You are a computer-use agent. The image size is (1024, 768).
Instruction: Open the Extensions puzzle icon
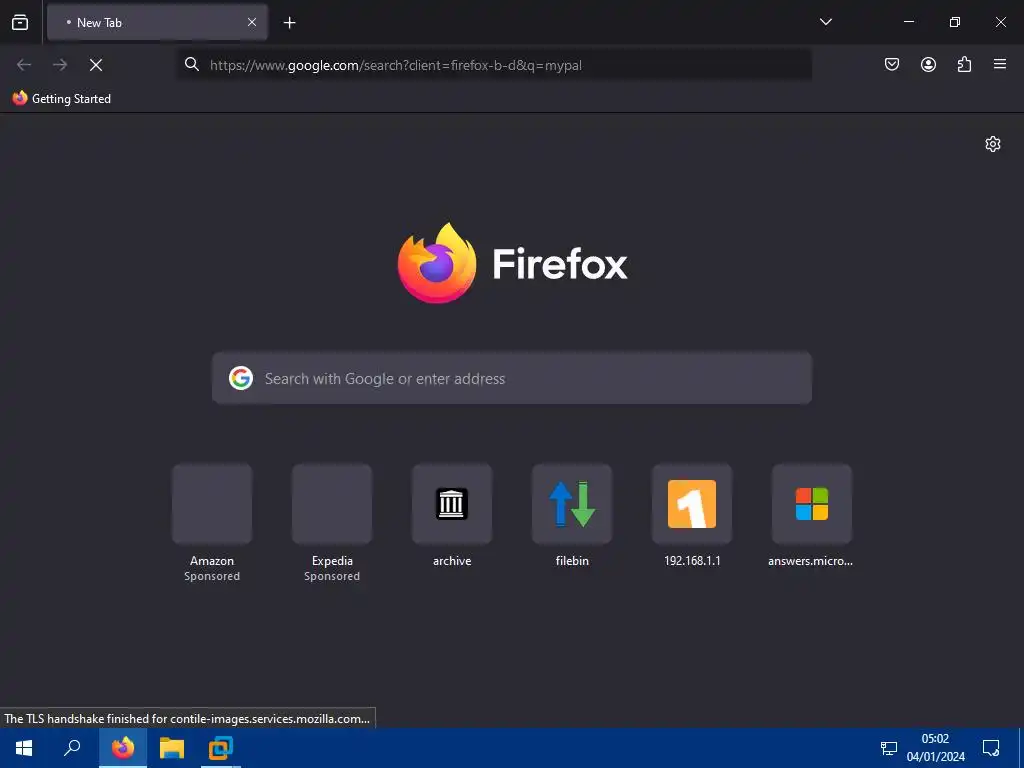[x=964, y=64]
